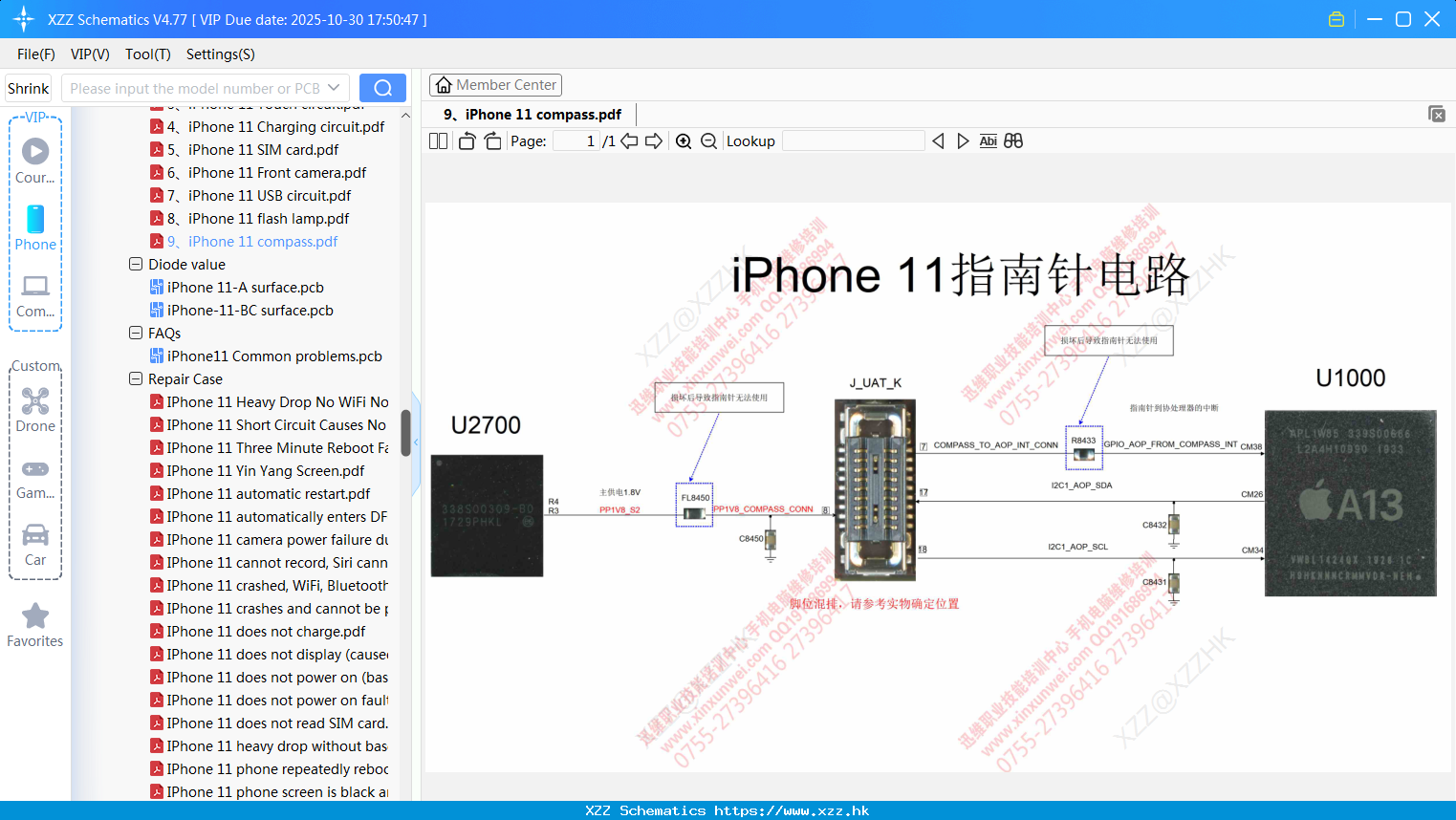Open the model number dropdown arrow

pyautogui.click(x=334, y=88)
